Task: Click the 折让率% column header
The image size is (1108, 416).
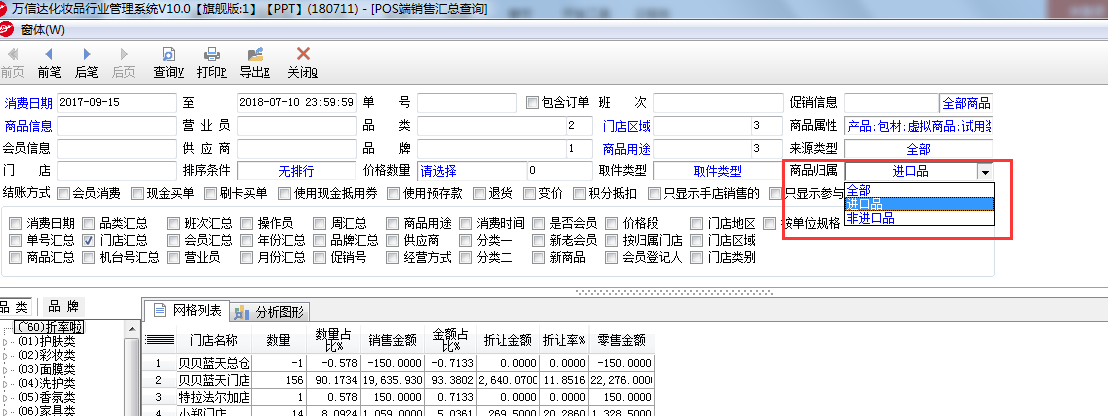Action: (564, 340)
